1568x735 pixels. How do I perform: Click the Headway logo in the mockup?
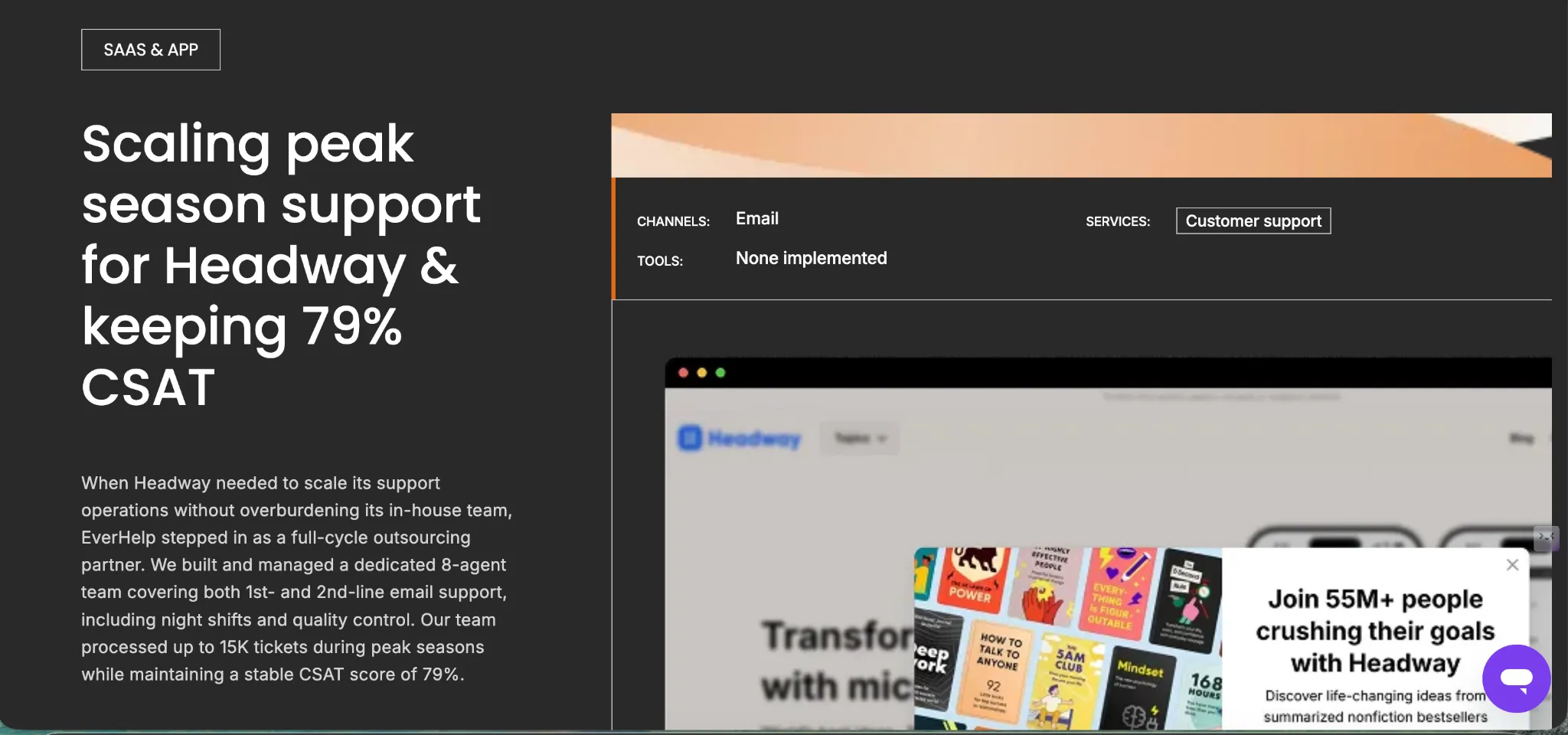740,439
